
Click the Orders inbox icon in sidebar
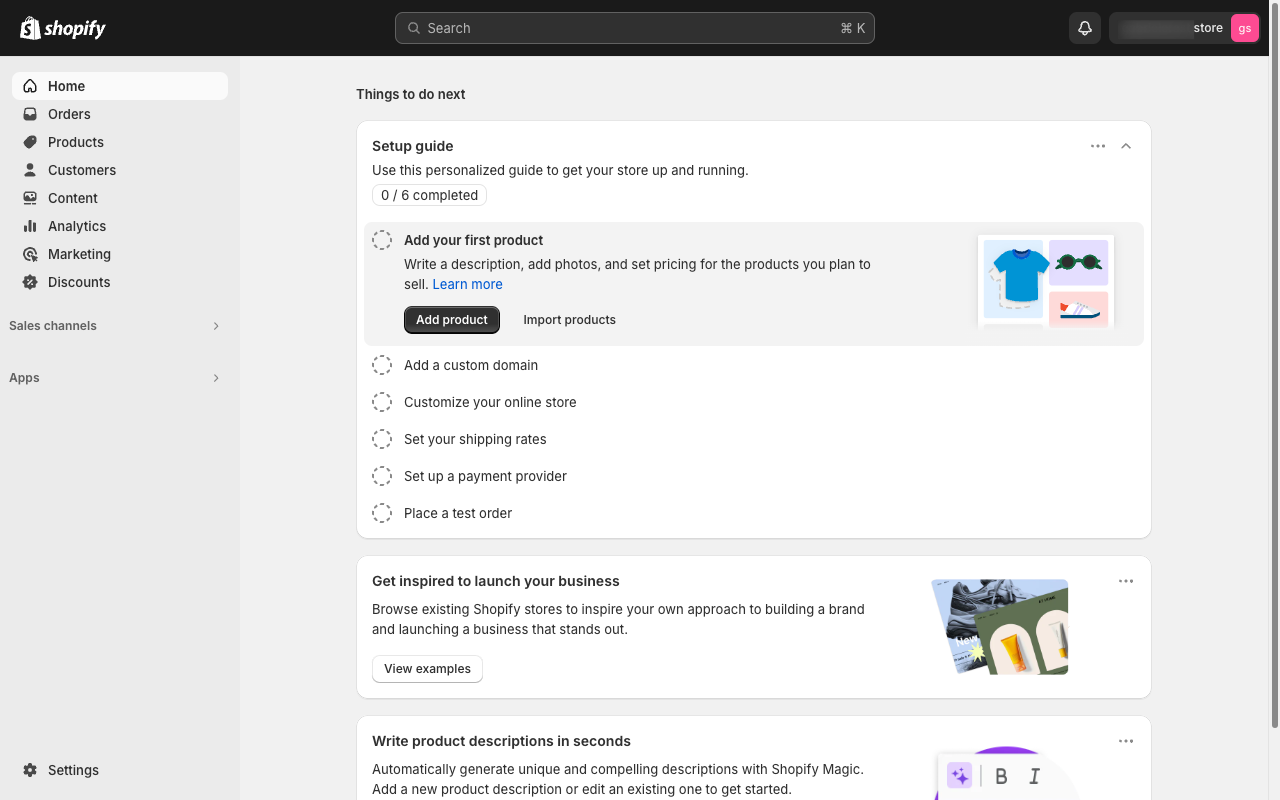(30, 114)
